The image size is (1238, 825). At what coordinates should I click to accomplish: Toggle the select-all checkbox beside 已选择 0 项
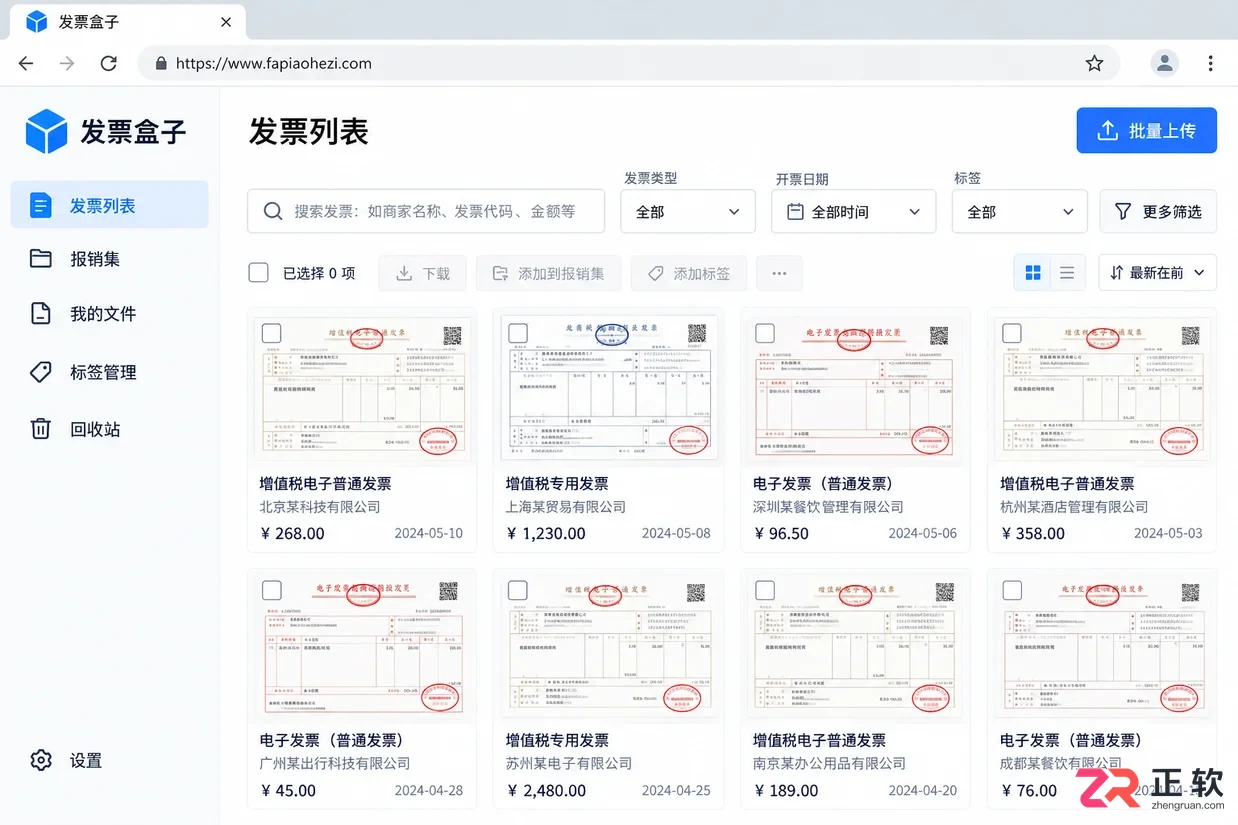259,273
